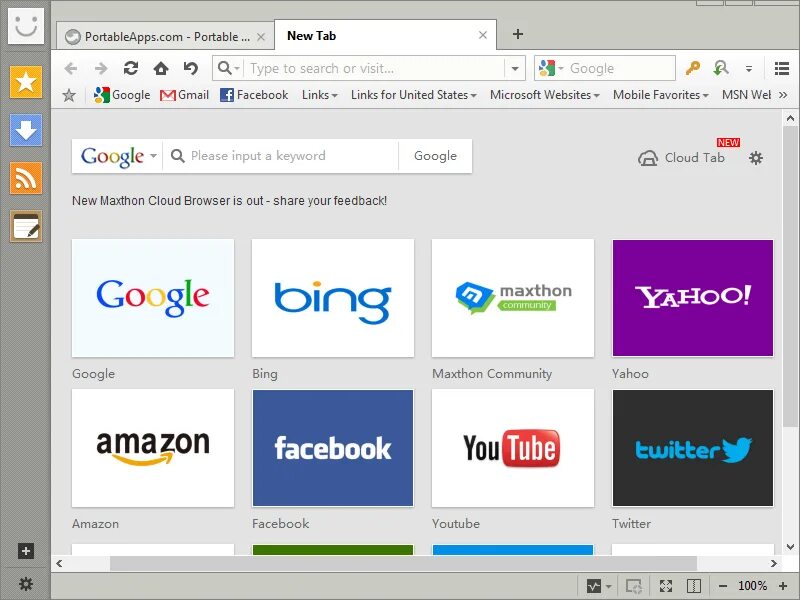The height and width of the screenshot is (600, 800).
Task: Open Cloud Tab
Action: point(681,158)
